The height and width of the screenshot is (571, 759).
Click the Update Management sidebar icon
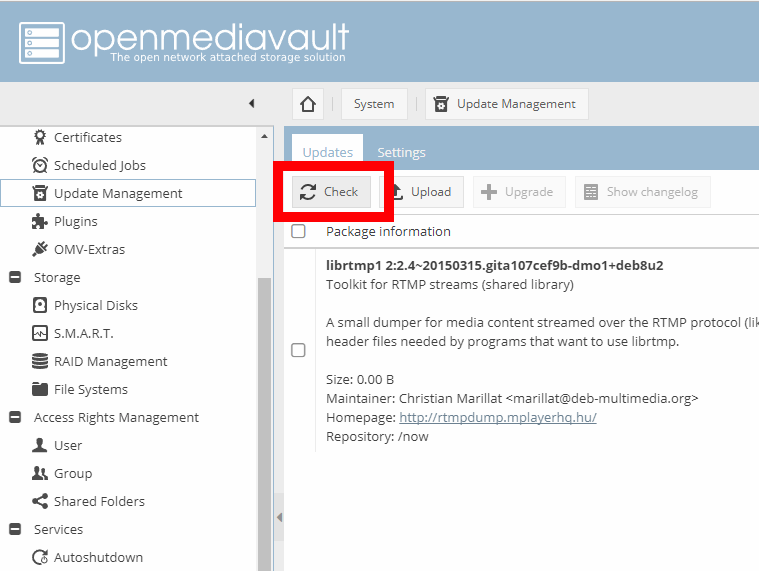click(x=40, y=193)
